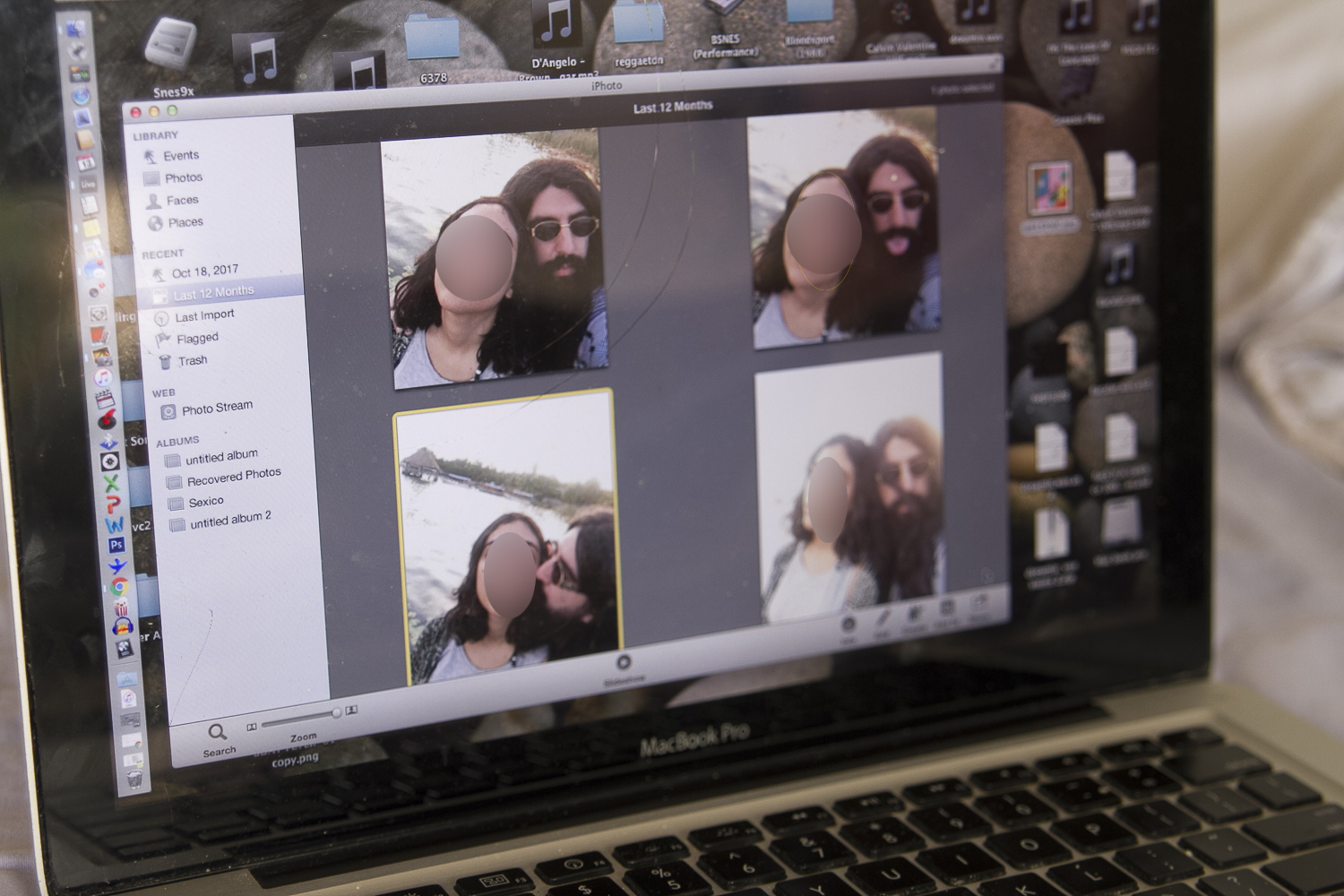Click the Search magnifier icon

coord(218,732)
